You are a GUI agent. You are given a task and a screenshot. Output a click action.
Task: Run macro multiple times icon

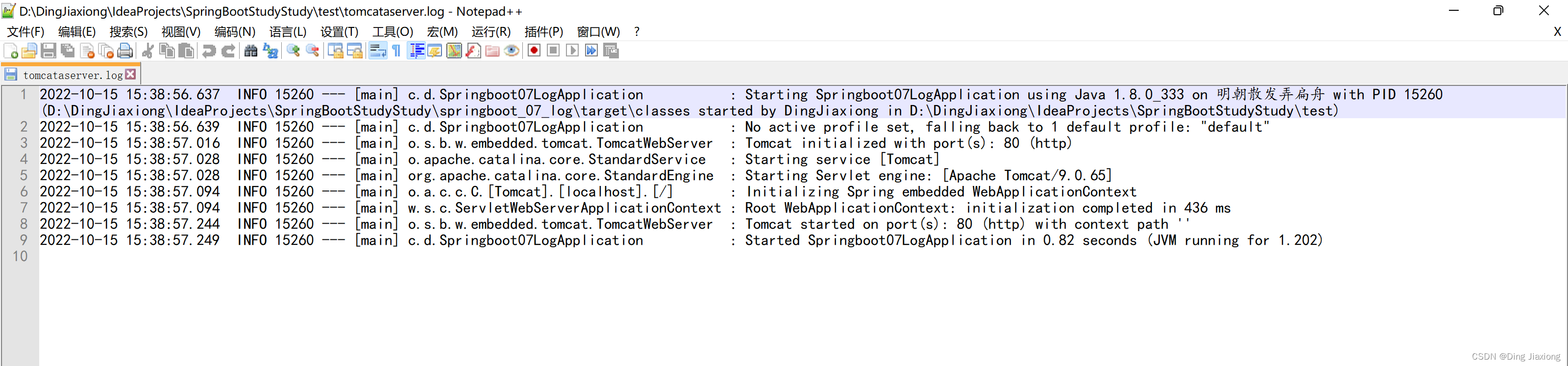click(591, 51)
